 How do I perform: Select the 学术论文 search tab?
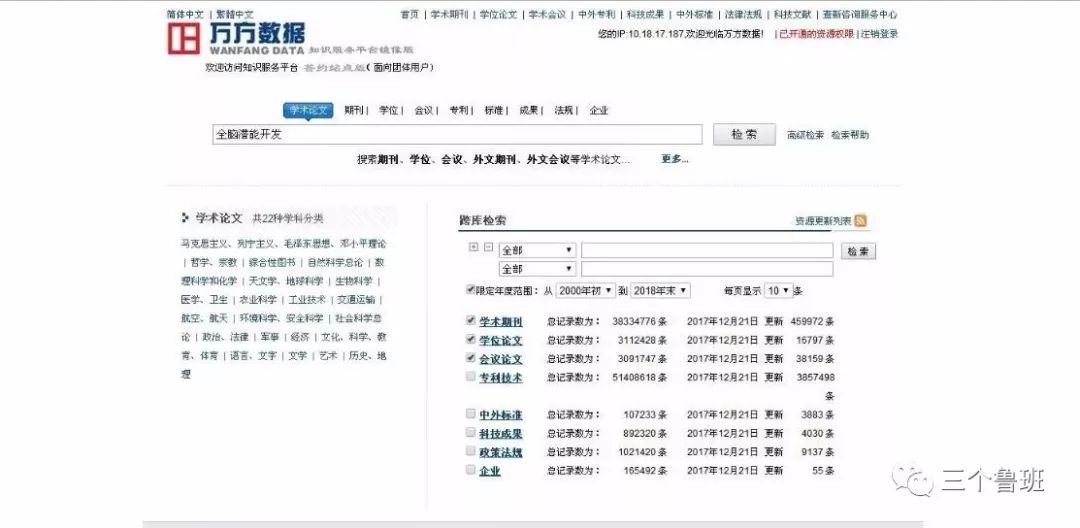tap(308, 110)
